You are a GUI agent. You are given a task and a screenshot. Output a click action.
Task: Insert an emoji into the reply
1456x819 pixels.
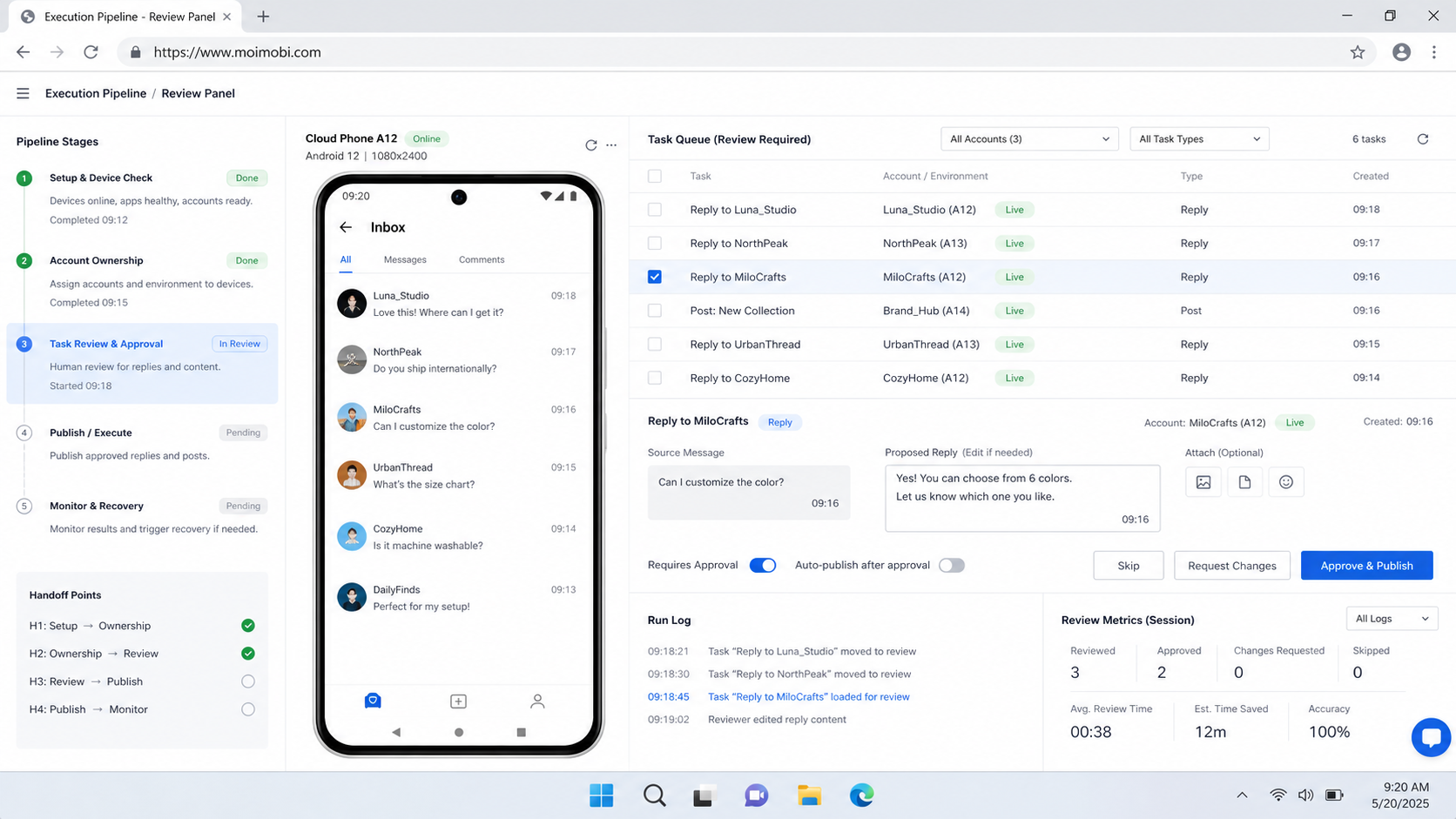click(x=1286, y=482)
